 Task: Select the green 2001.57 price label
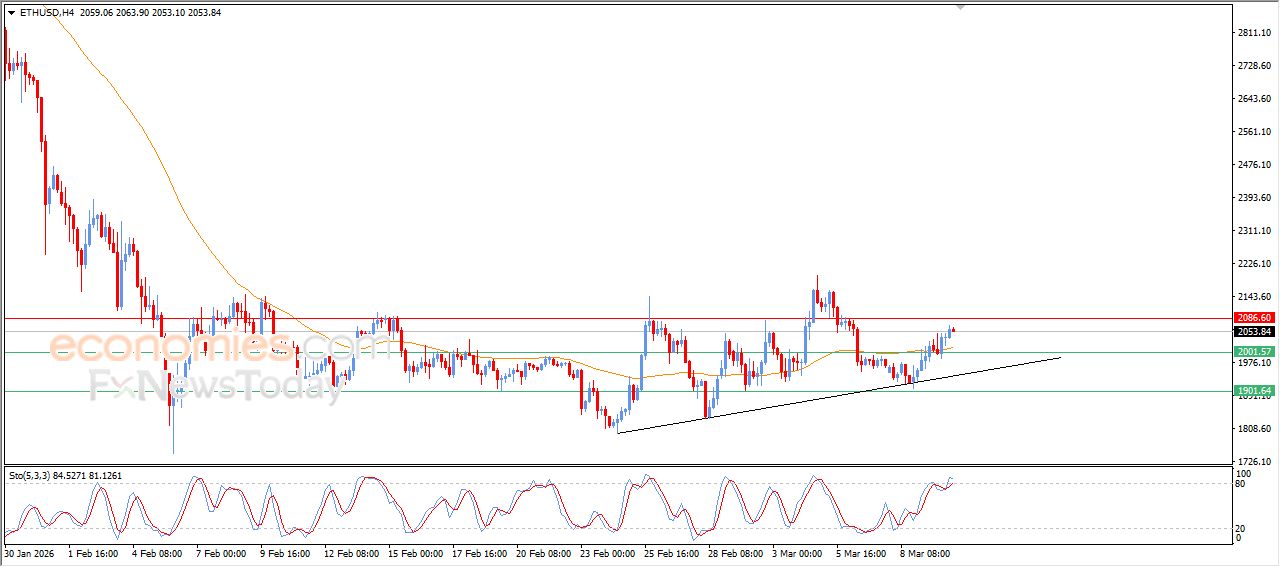click(1253, 352)
